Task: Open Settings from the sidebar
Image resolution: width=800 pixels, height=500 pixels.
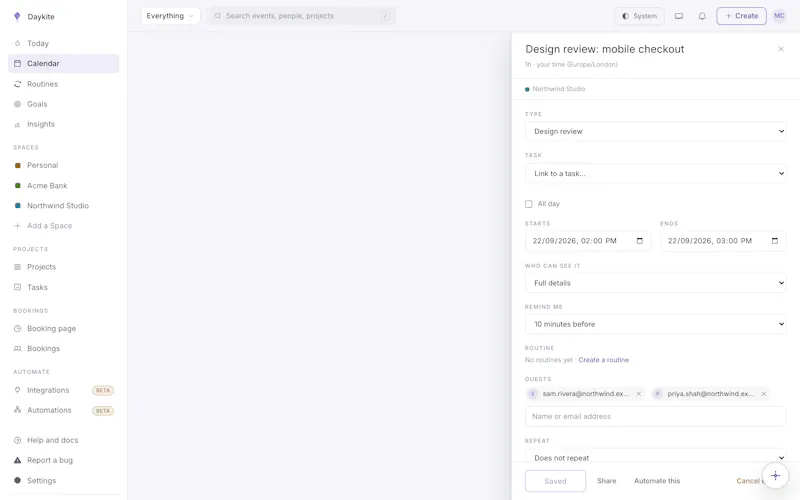Action: tap(63, 481)
